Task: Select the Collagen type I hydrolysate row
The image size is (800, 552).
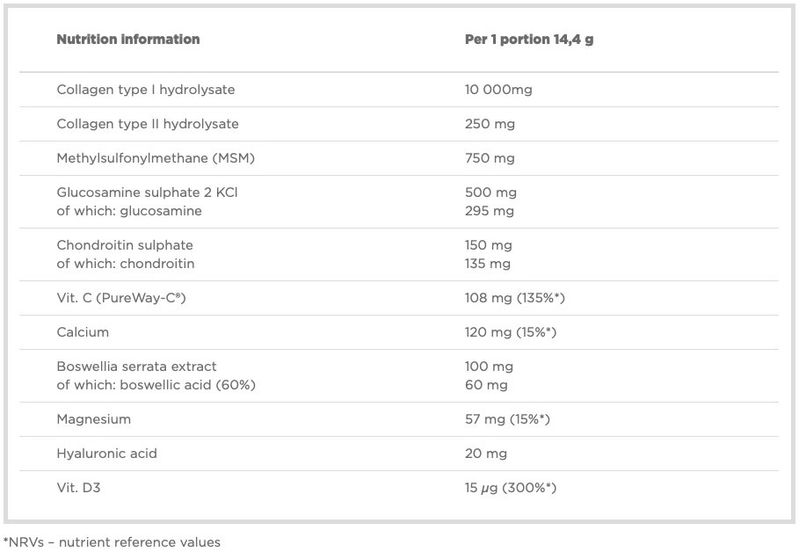Action: click(x=399, y=90)
